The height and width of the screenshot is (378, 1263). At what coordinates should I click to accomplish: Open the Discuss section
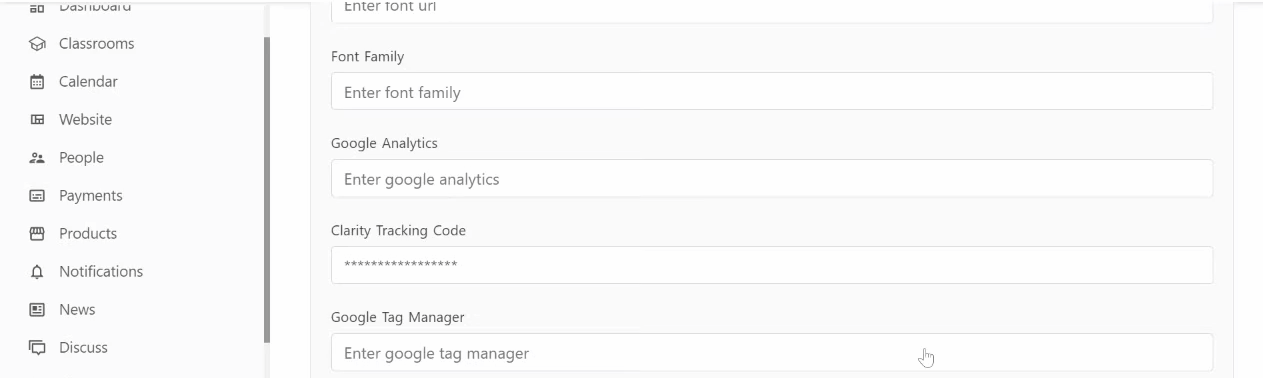point(83,348)
